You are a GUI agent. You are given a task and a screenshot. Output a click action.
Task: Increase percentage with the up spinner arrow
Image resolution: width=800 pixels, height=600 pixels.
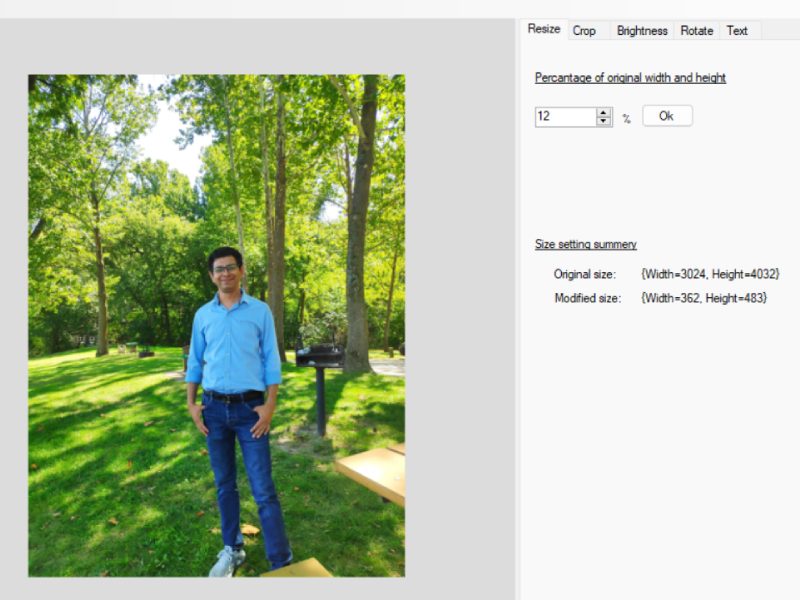[x=603, y=112]
